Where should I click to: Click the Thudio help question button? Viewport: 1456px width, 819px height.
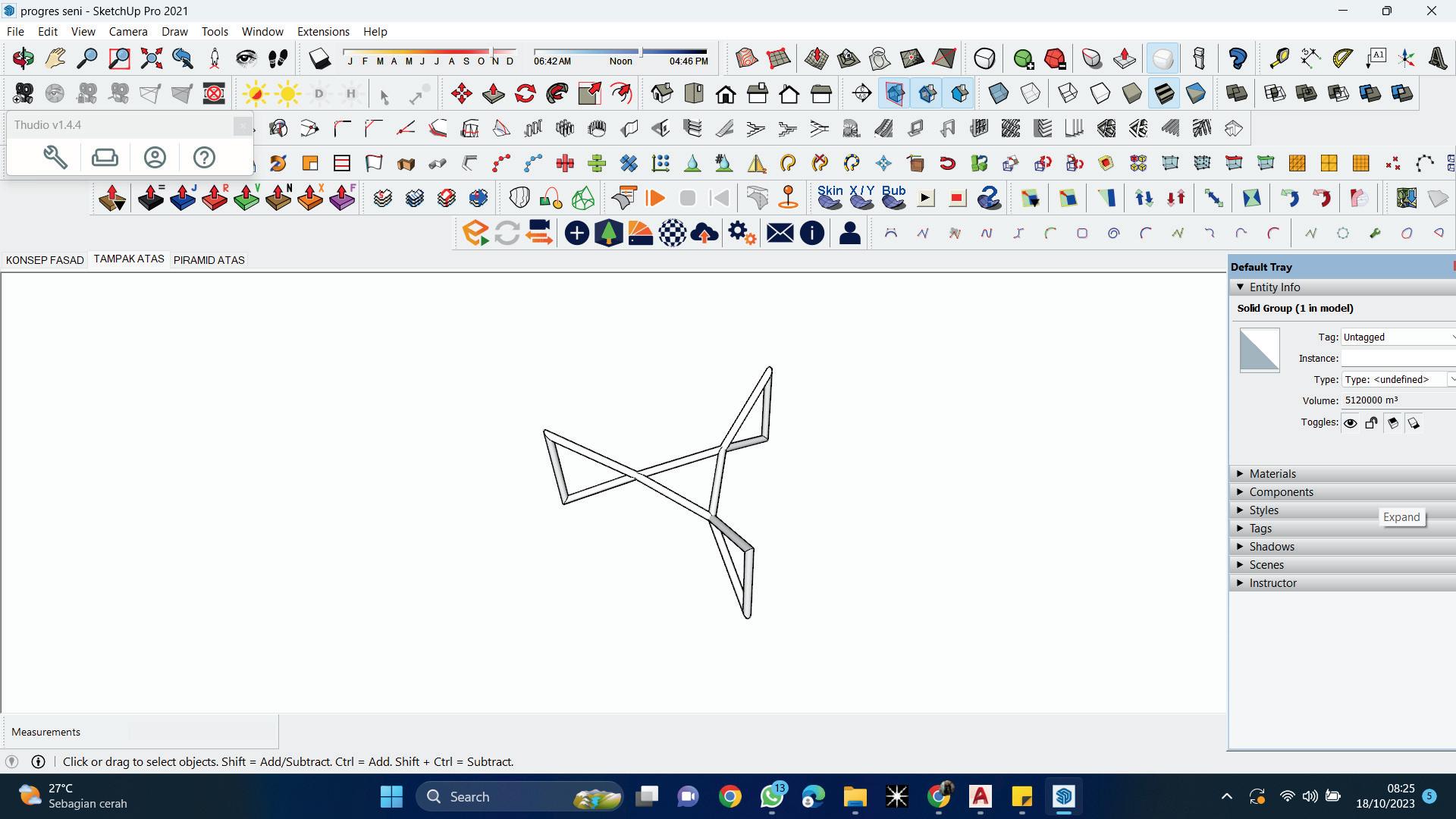(x=203, y=157)
